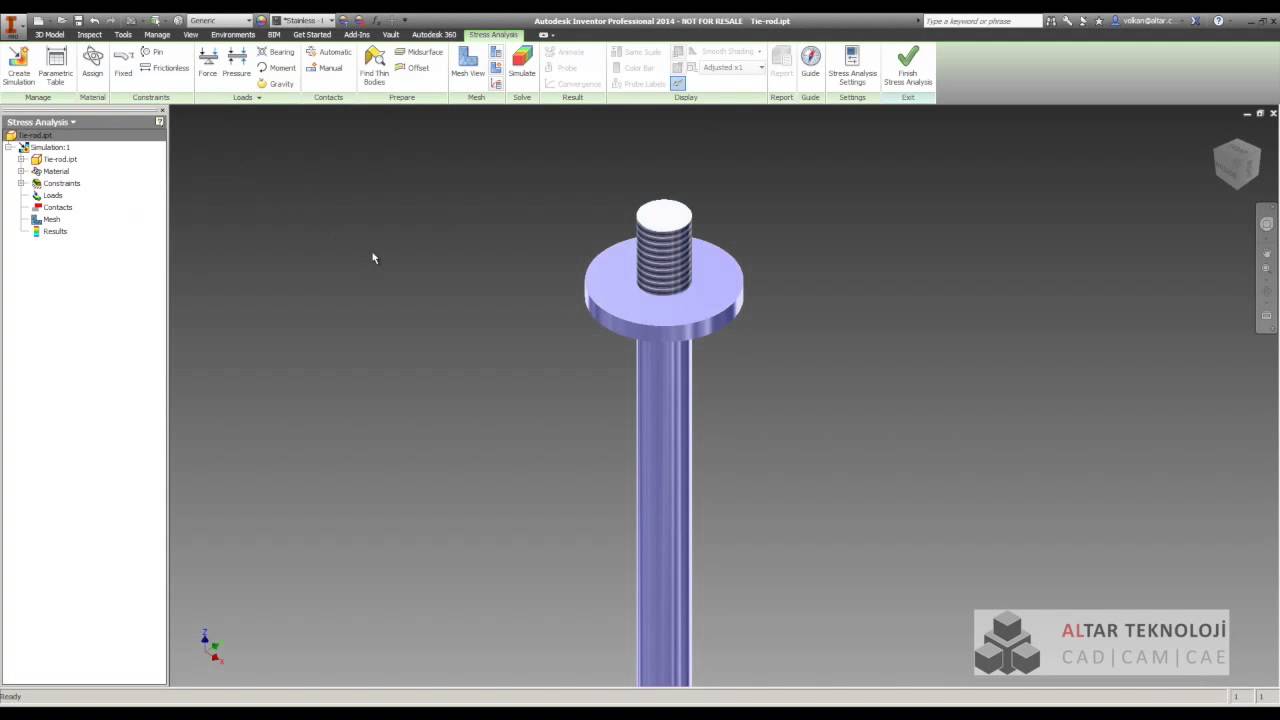The width and height of the screenshot is (1280, 720).
Task: Collapse the Simulation:1 tree node
Action: [x=9, y=147]
